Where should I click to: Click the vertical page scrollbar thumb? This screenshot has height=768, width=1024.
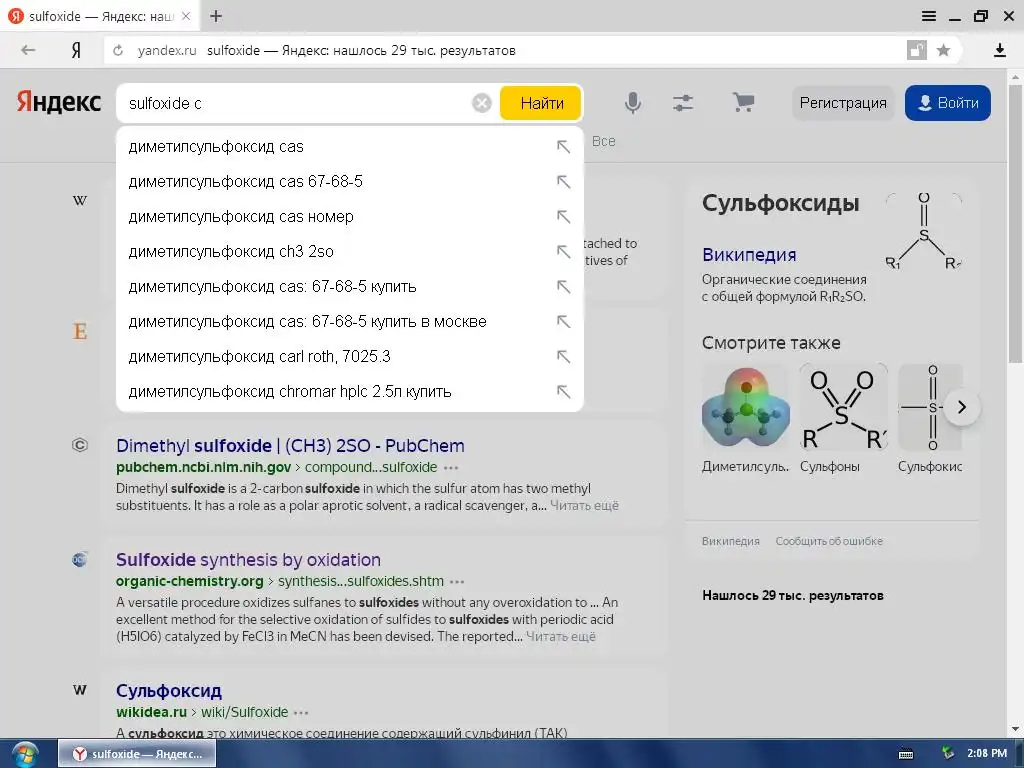coord(1016,222)
